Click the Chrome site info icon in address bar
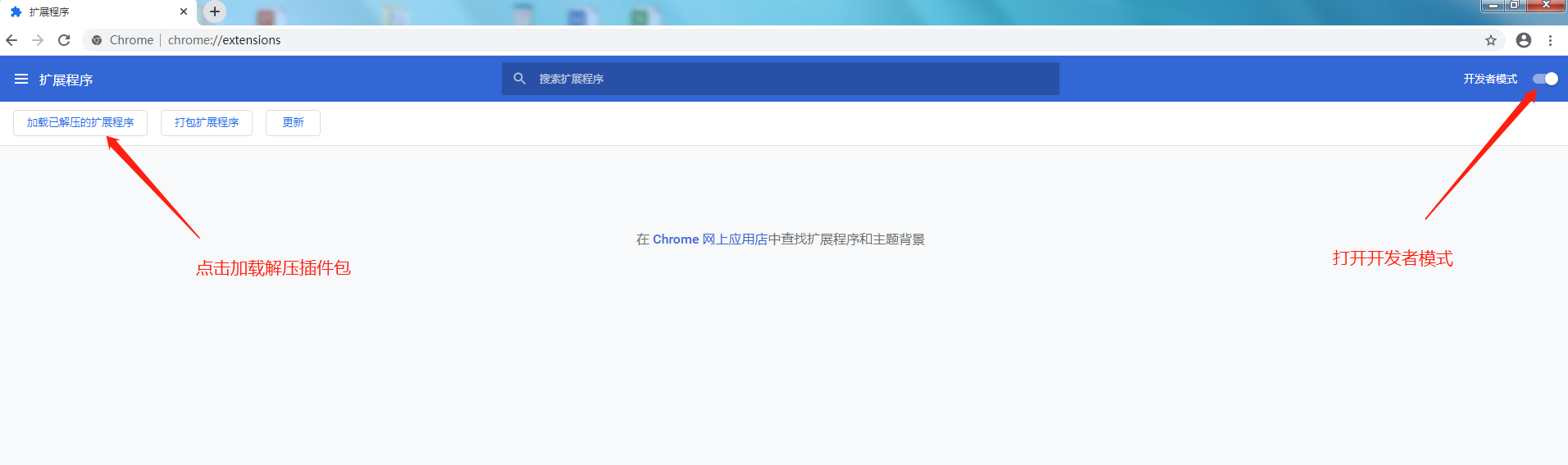 pos(97,40)
